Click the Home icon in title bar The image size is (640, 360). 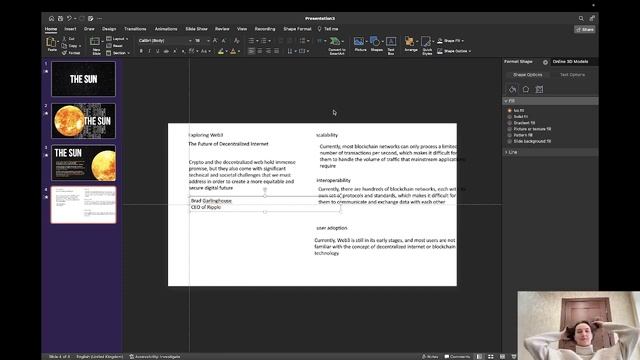tap(51, 18)
